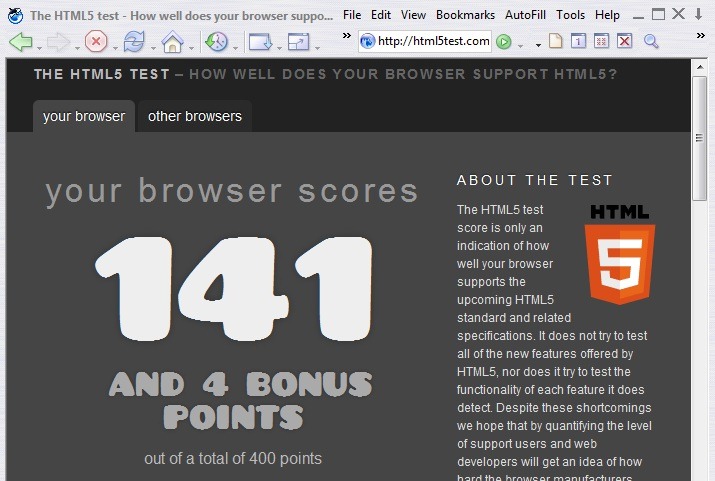Go to the Home page icon
The image size is (715, 481).
pos(172,41)
